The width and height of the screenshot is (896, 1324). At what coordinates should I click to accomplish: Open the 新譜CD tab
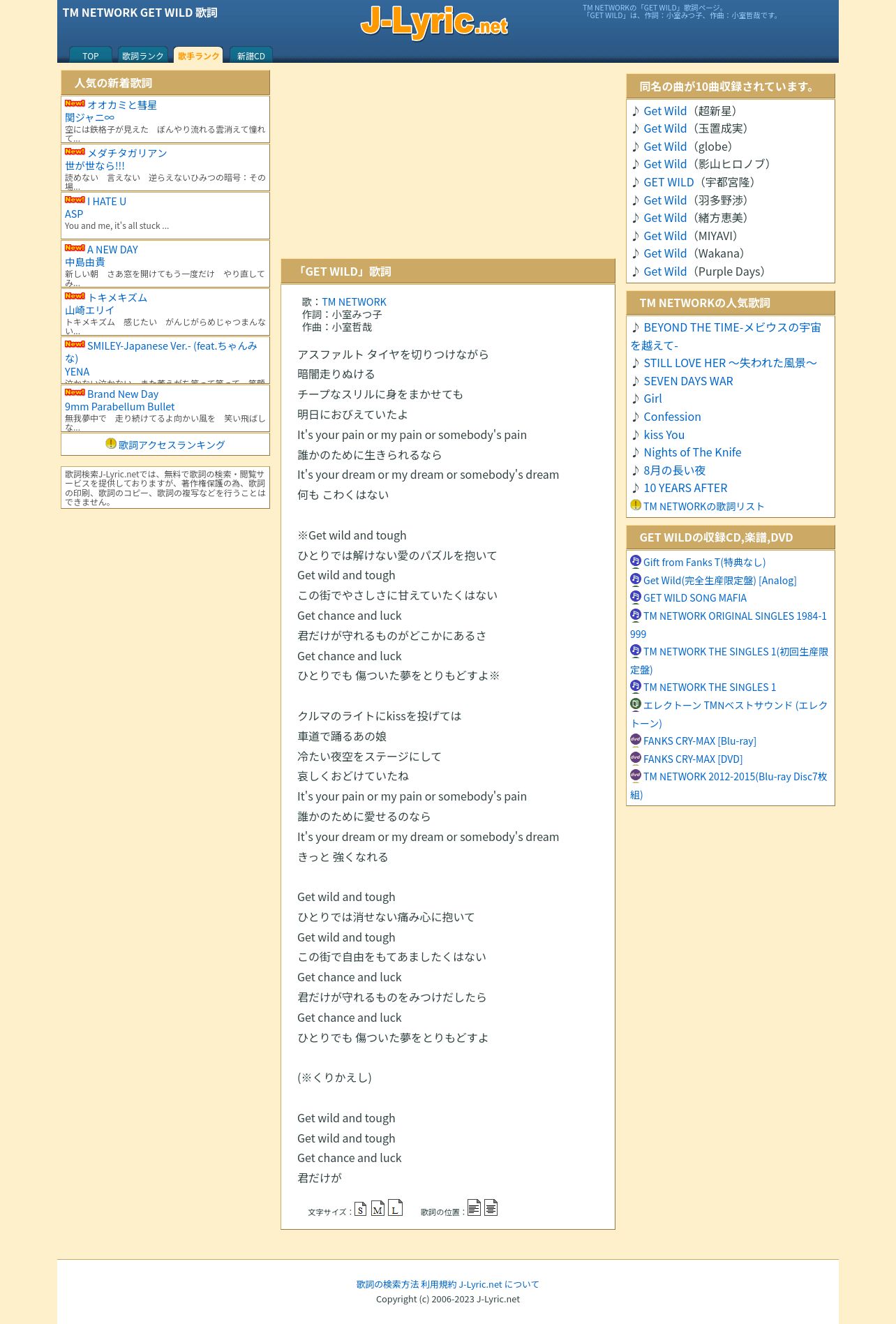coord(251,55)
